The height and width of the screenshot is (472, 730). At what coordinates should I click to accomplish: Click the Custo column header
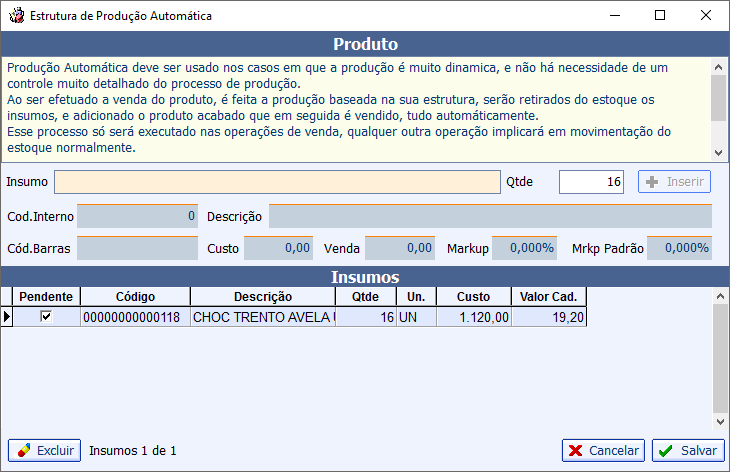click(473, 297)
